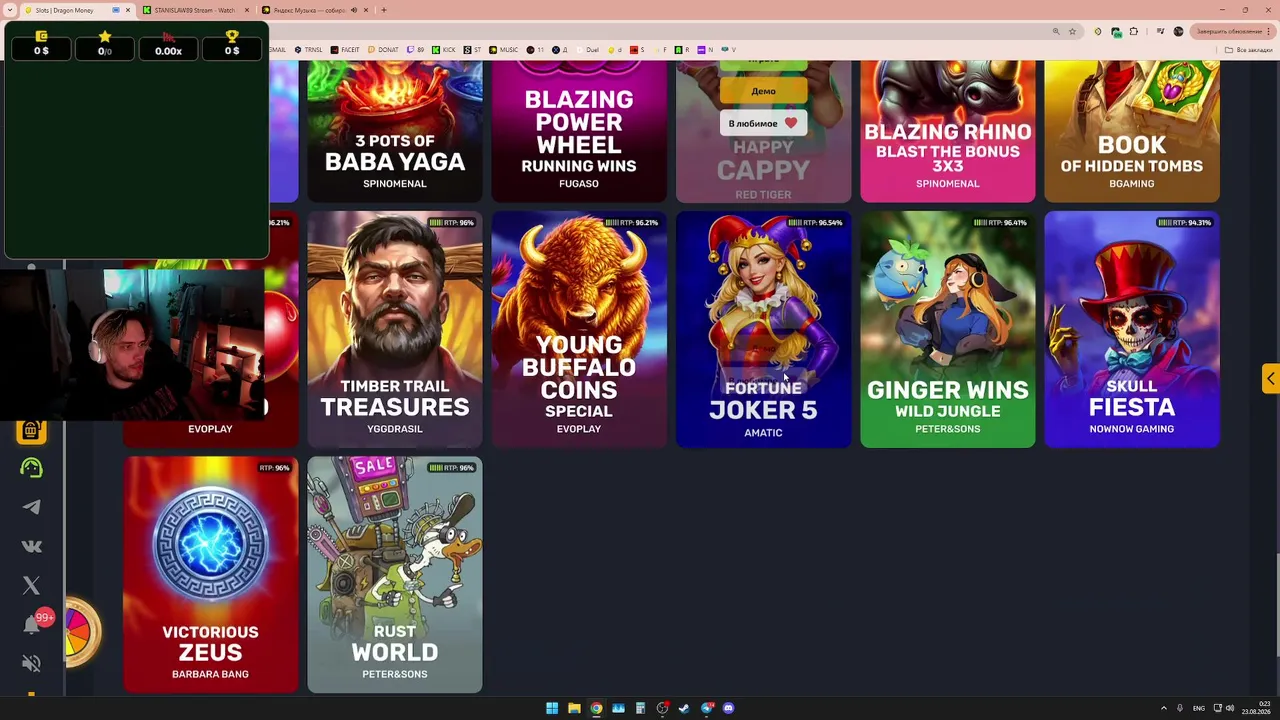Show hidden system tray icons
This screenshot has height=720, width=1280.
coord(1163,708)
